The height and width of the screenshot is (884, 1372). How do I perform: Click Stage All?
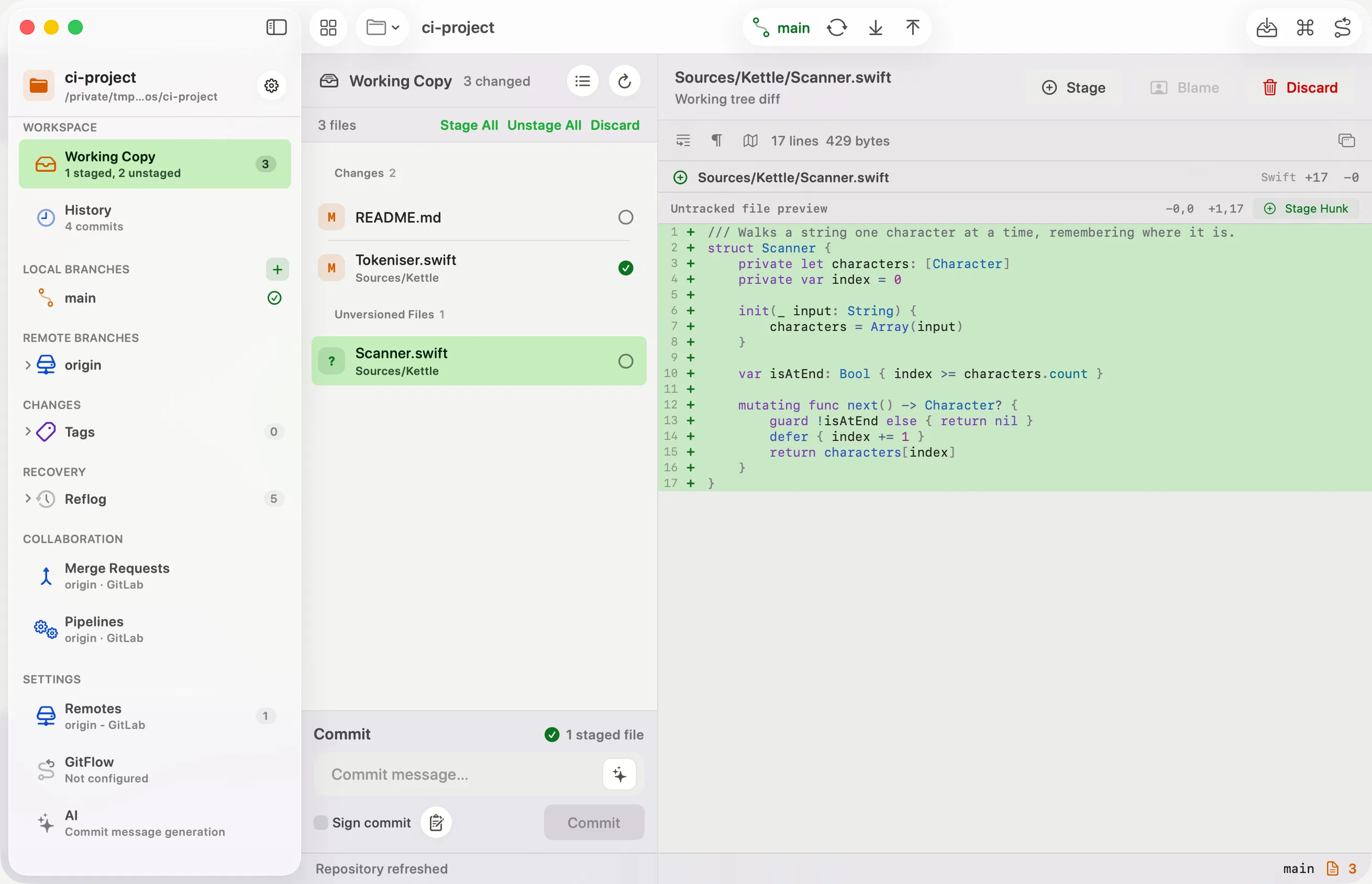click(x=469, y=125)
